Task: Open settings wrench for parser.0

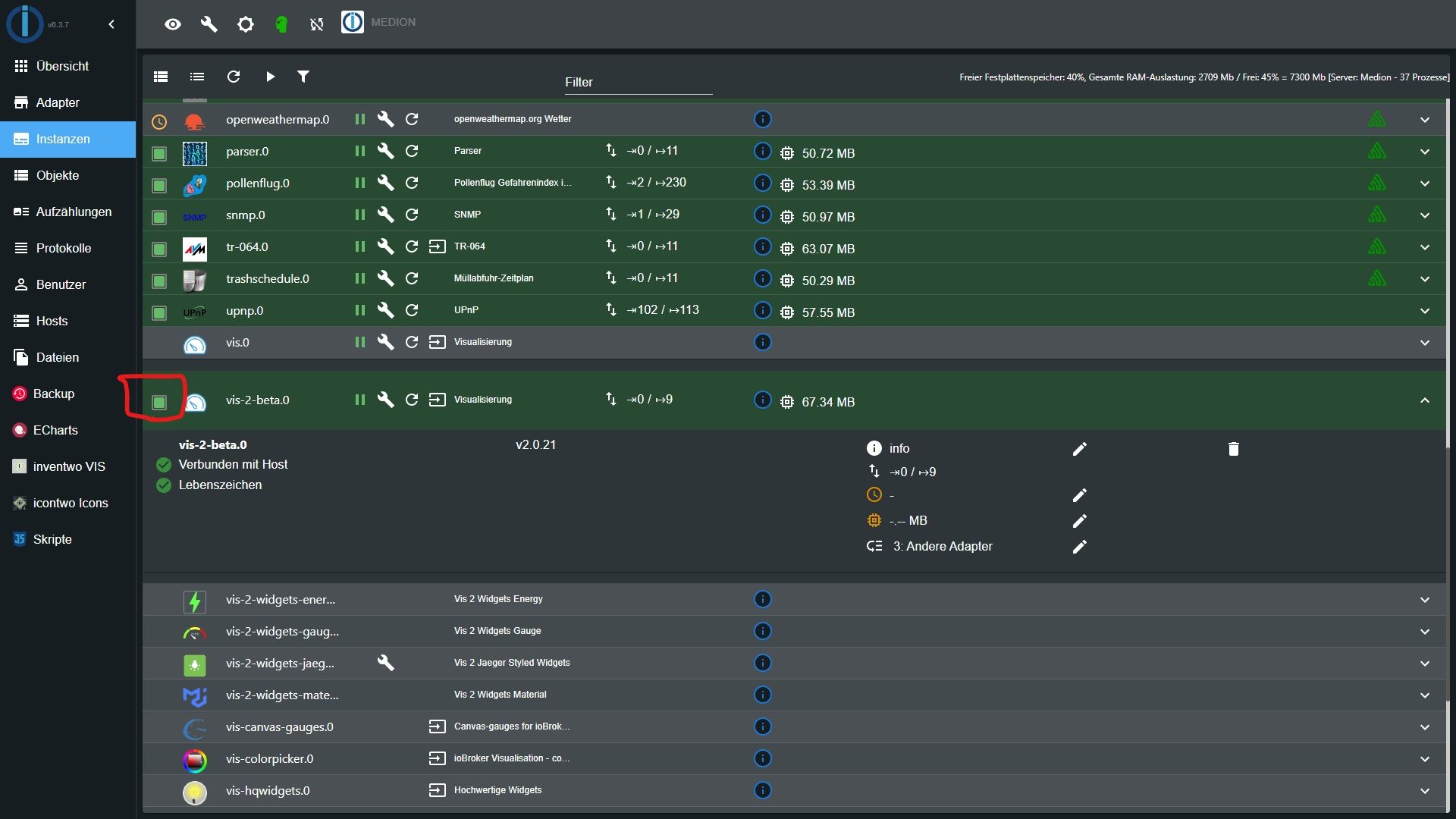Action: click(386, 151)
